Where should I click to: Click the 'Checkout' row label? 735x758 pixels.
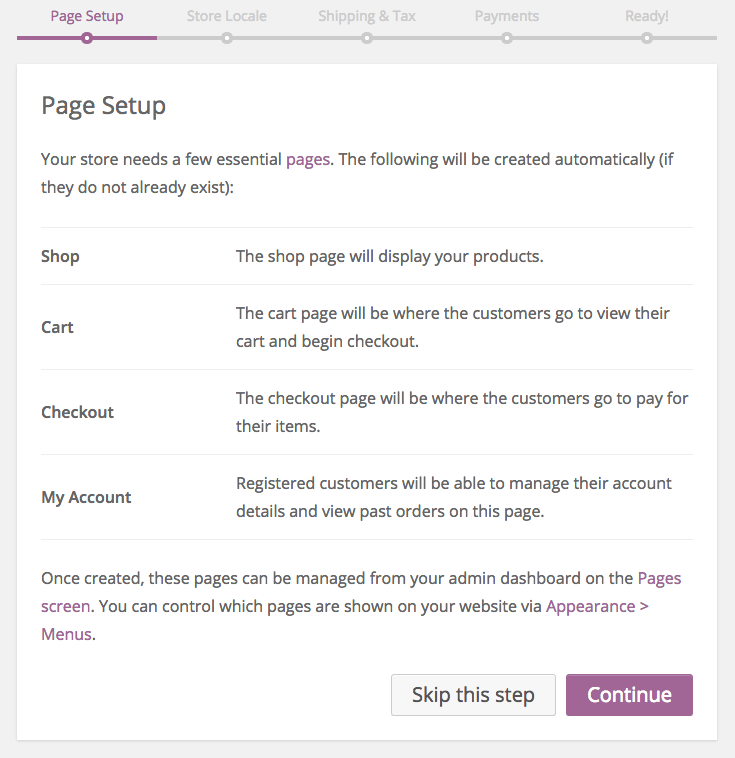click(x=77, y=412)
